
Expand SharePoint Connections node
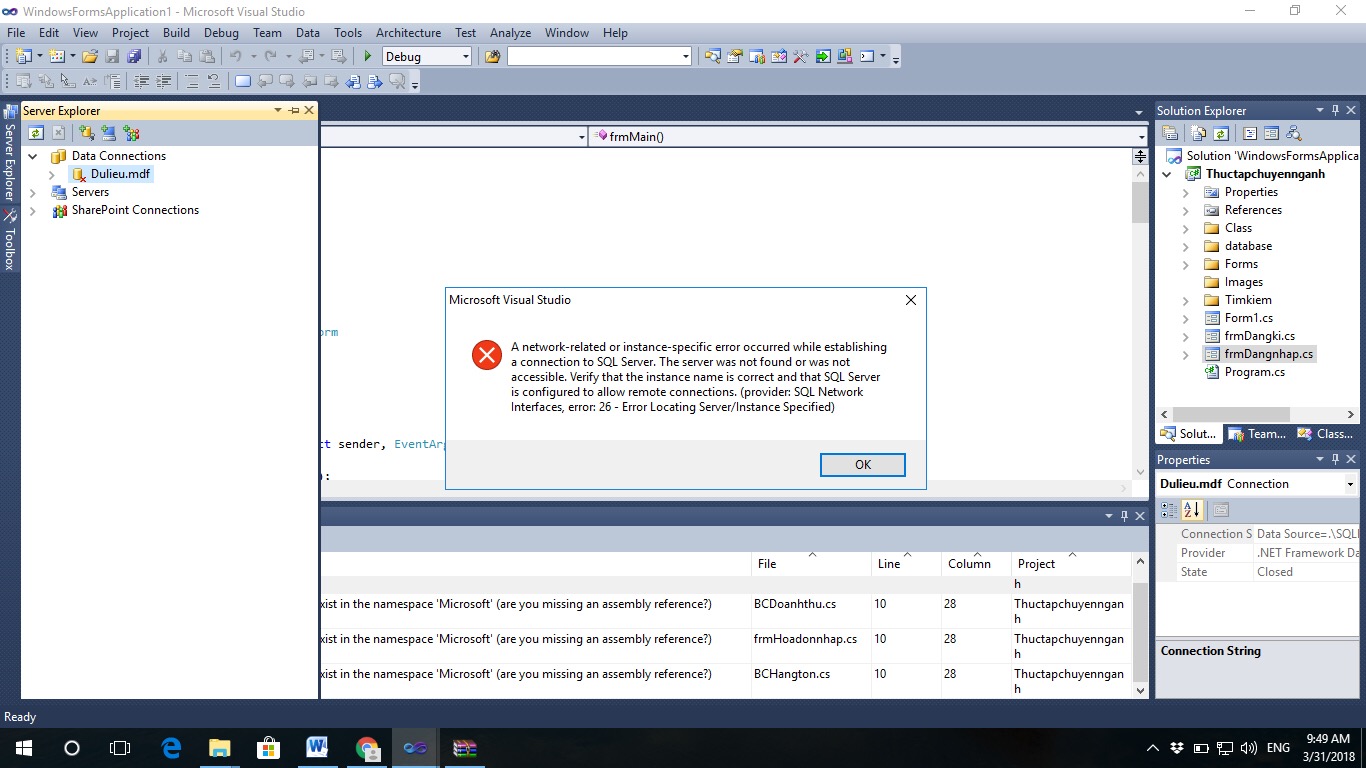click(x=32, y=210)
